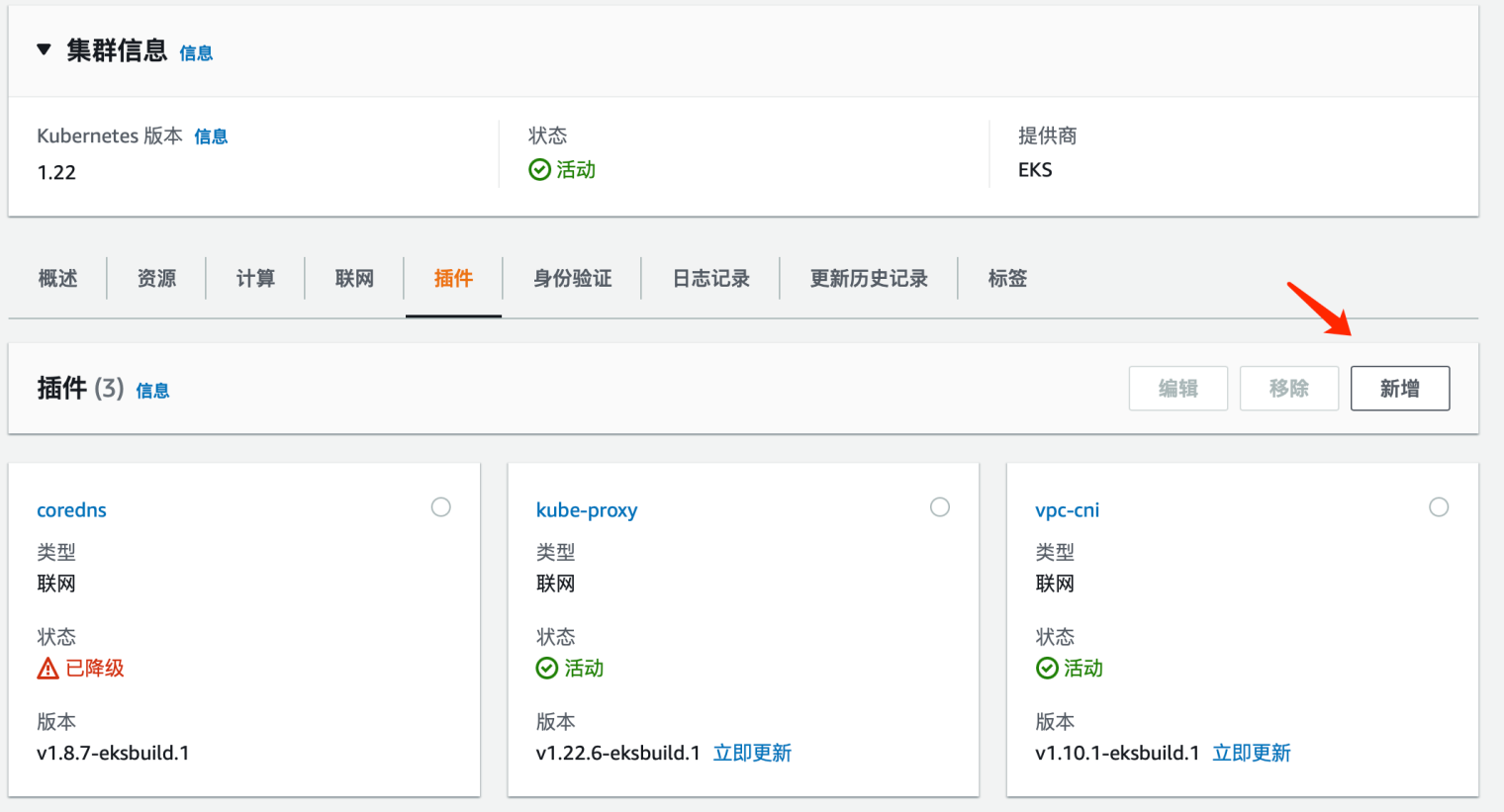This screenshot has width=1504, height=812.
Task: Click the green 活动 cluster status icon
Action: pos(539,170)
